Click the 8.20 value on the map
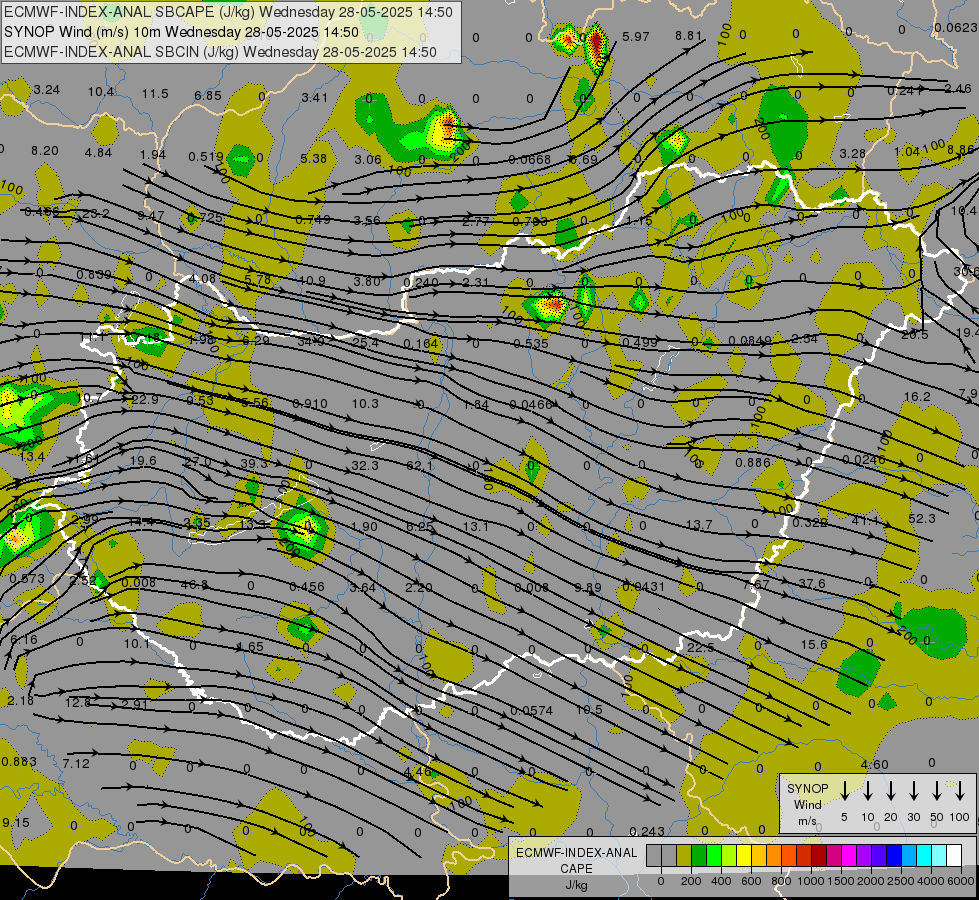Viewport: 979px width, 900px height. [x=44, y=151]
